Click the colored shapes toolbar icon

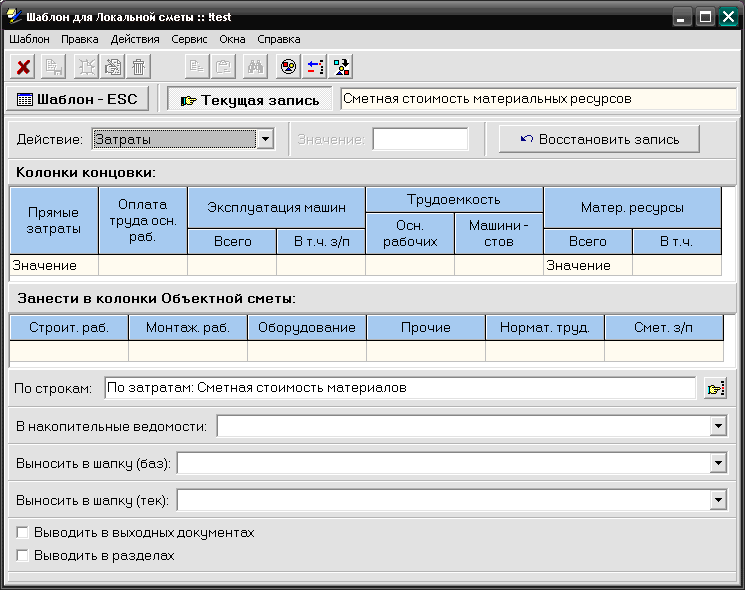click(342, 67)
